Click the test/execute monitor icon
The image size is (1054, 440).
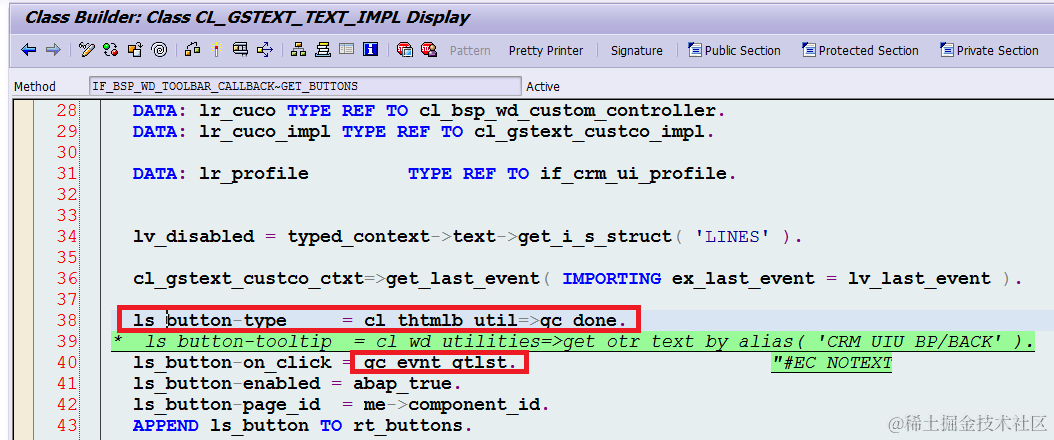click(241, 50)
